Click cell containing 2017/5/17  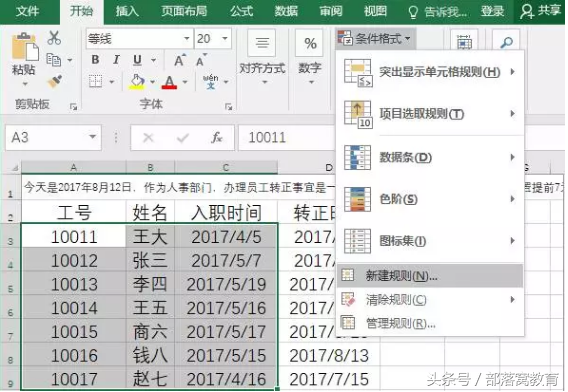click(226, 332)
